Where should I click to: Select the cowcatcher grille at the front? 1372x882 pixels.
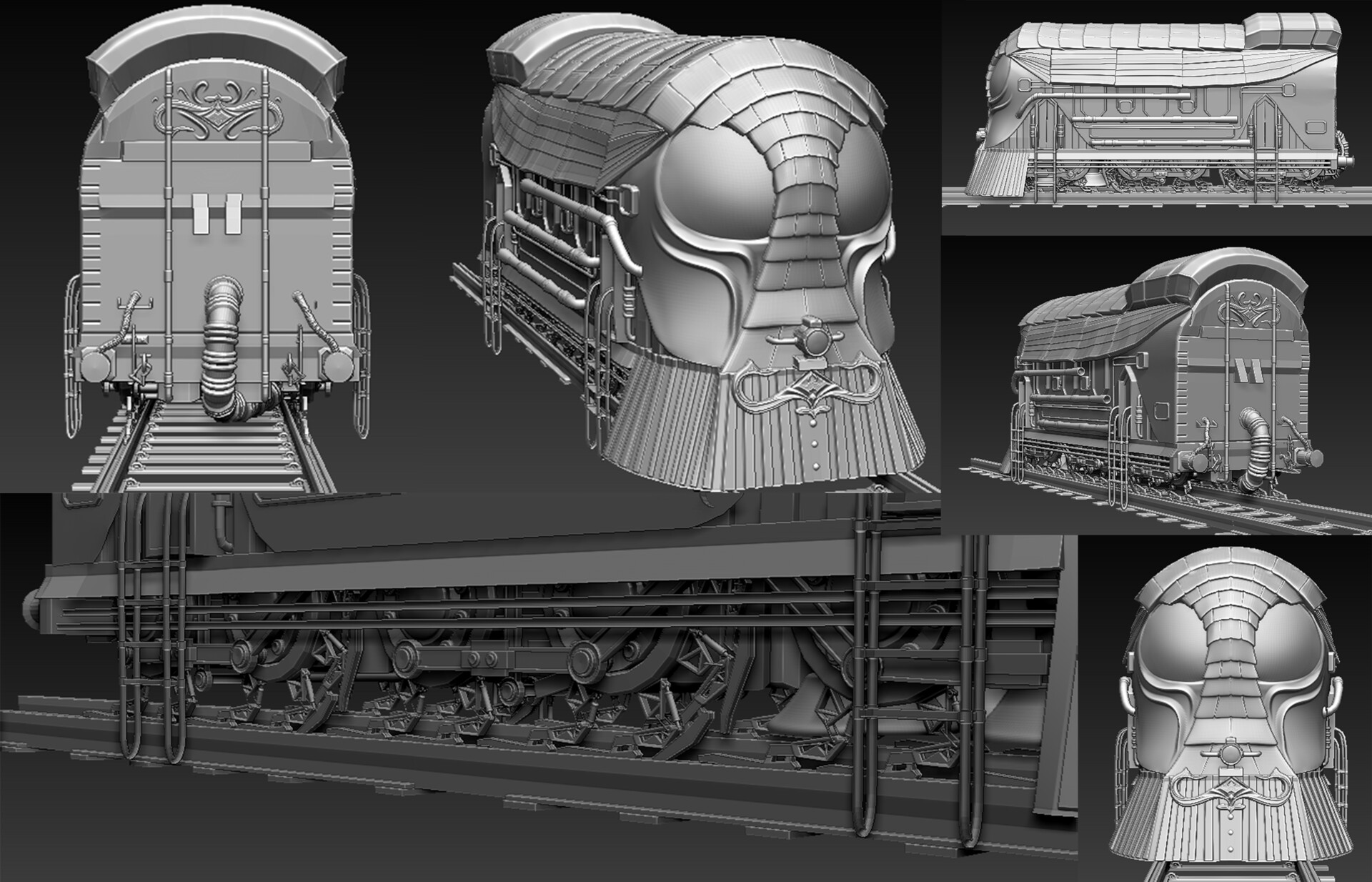pos(800,443)
